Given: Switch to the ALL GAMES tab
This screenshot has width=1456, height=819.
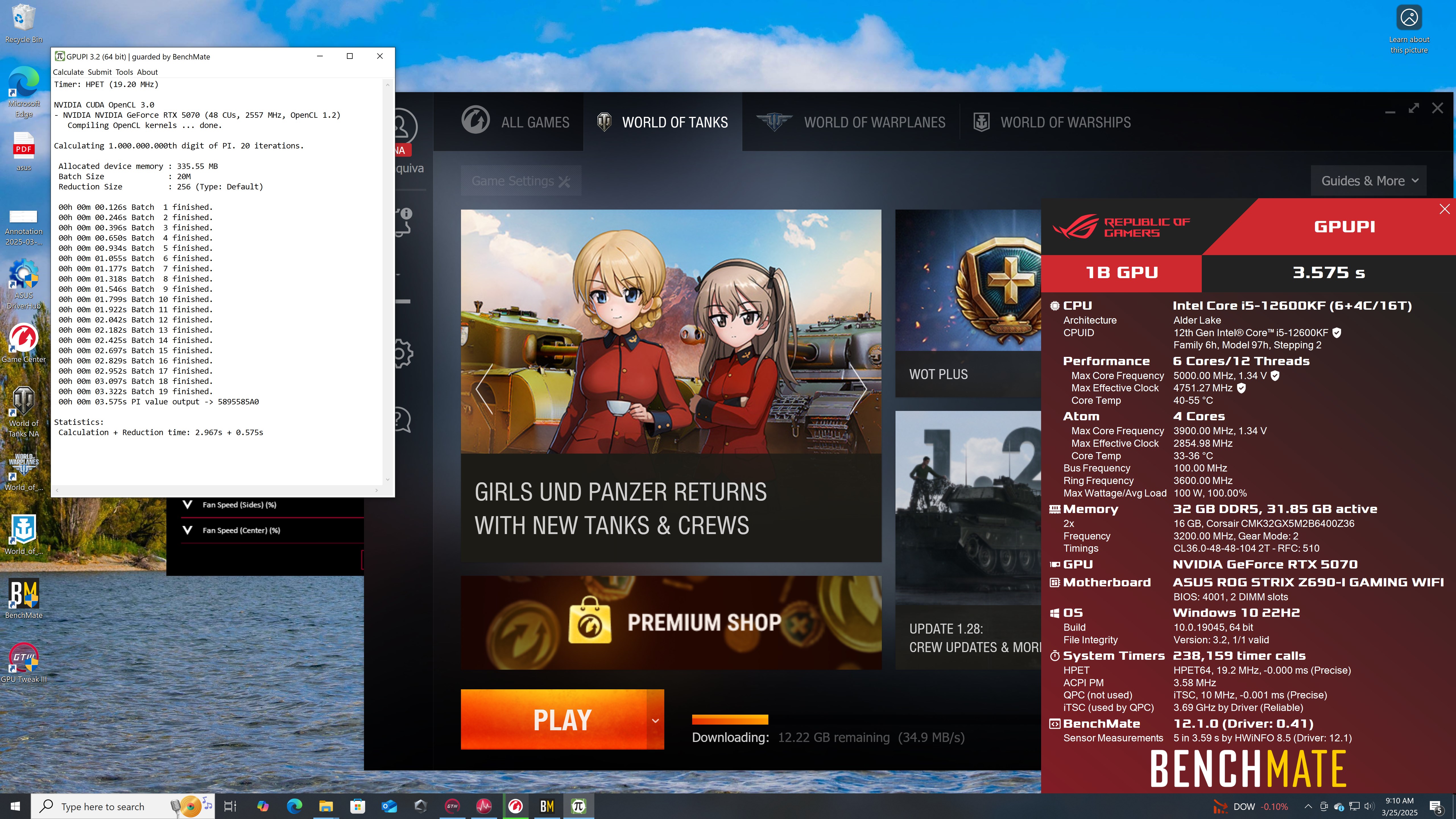Looking at the screenshot, I should [x=516, y=122].
